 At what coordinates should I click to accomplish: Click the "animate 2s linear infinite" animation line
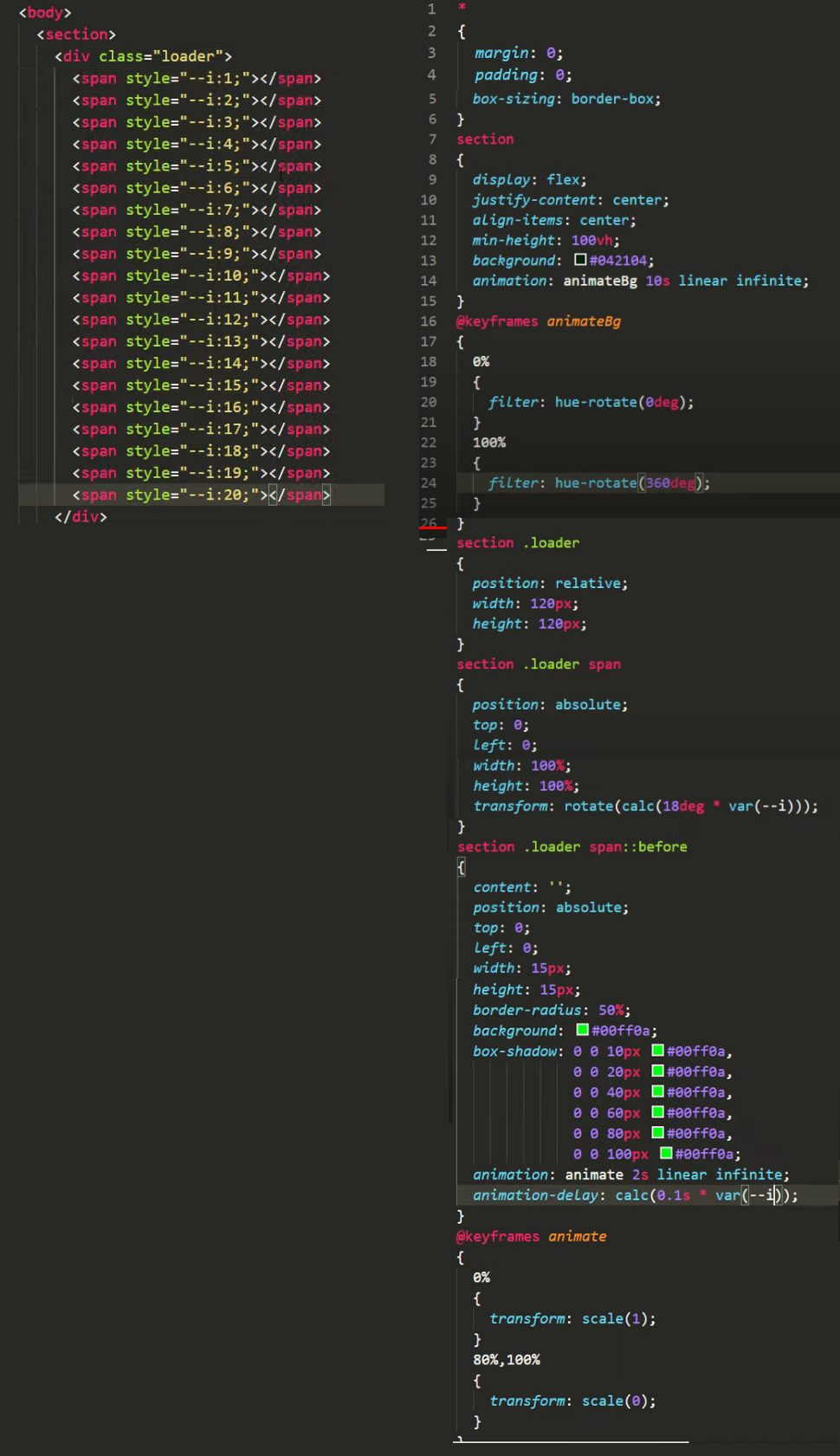(x=631, y=1175)
